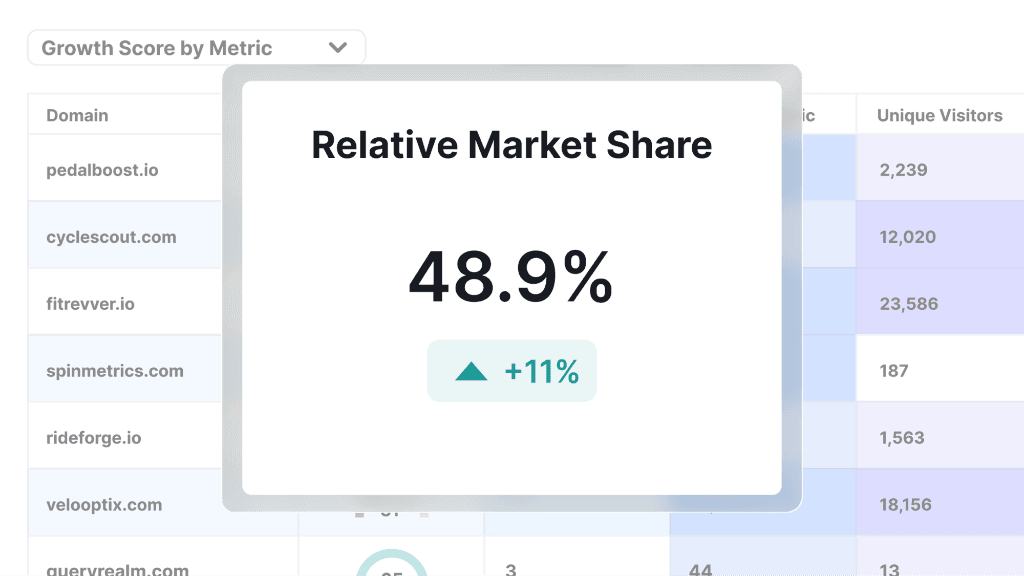The width and height of the screenshot is (1024, 576).
Task: Open the fitrevver.io domain entry
Action: tap(90, 304)
